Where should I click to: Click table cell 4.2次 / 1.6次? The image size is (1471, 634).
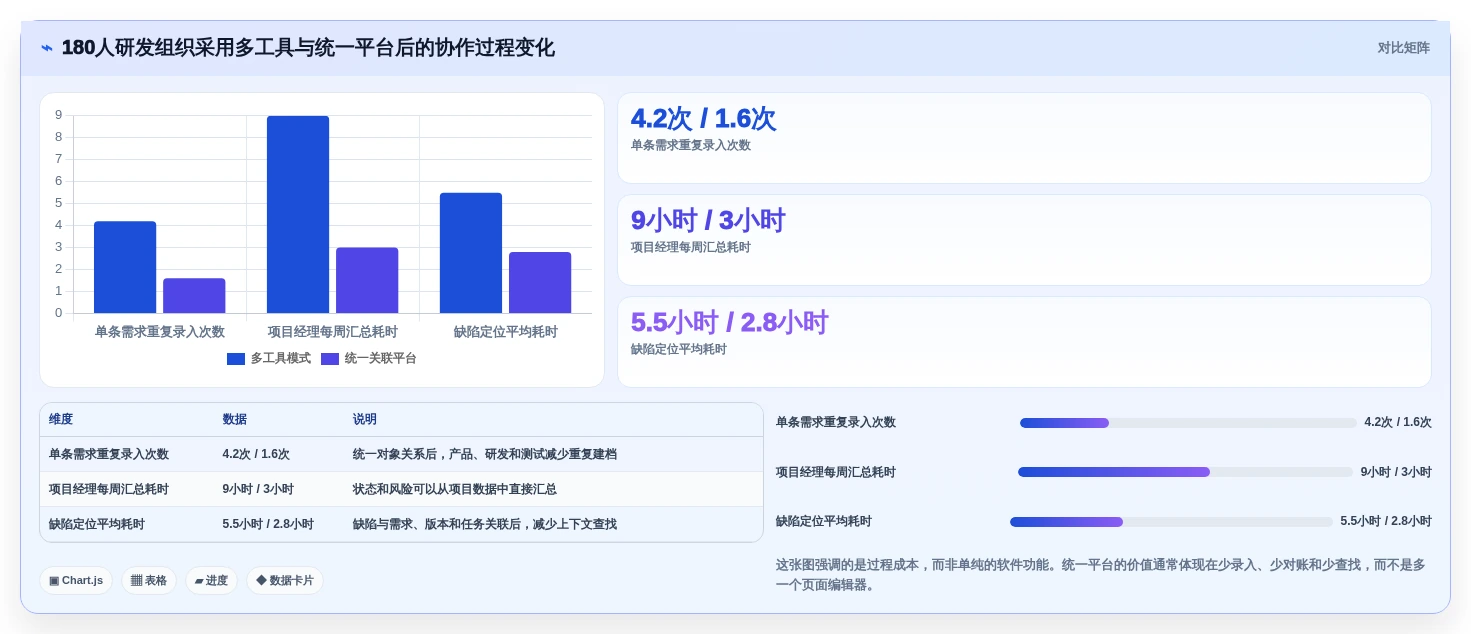(x=256, y=454)
